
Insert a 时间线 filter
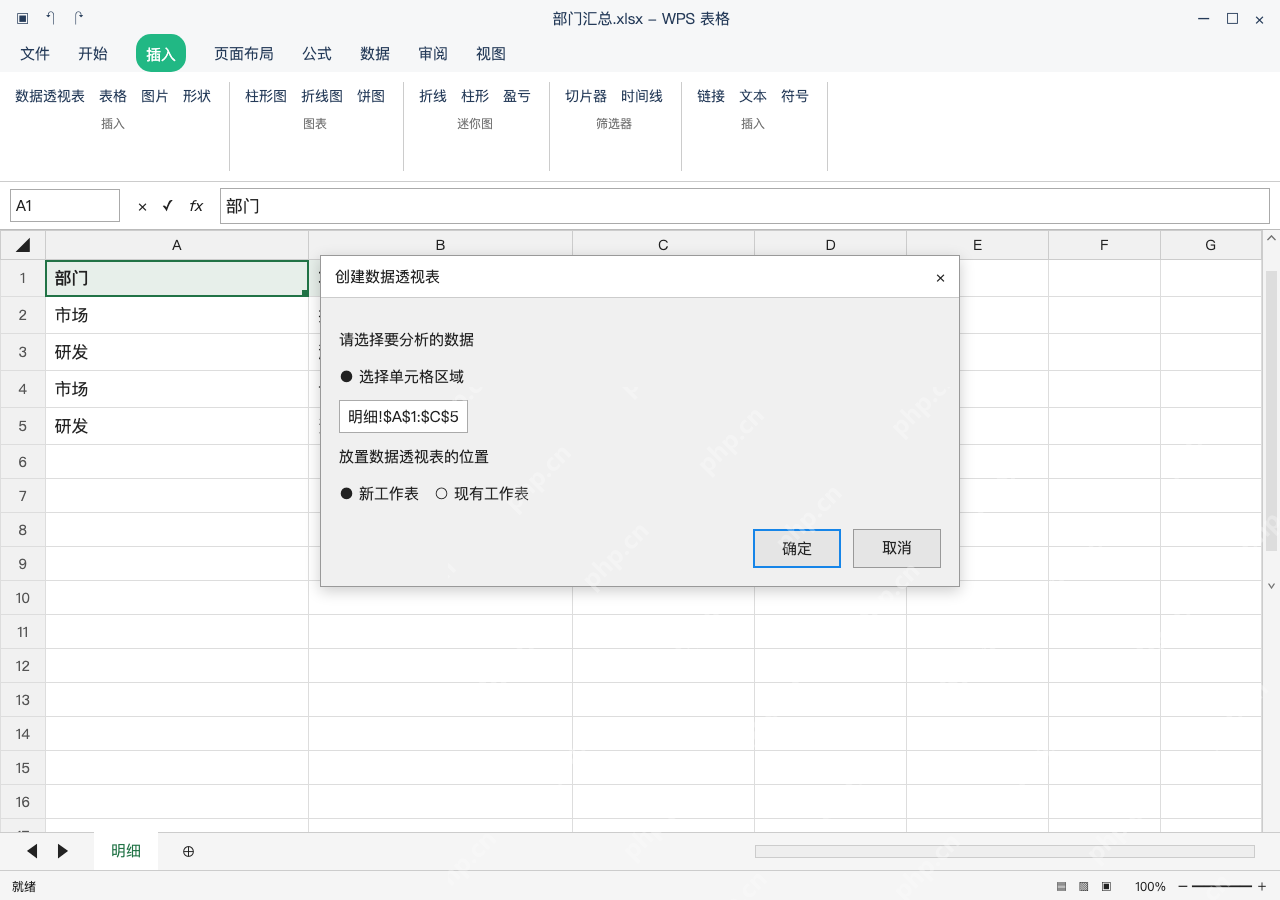642,96
